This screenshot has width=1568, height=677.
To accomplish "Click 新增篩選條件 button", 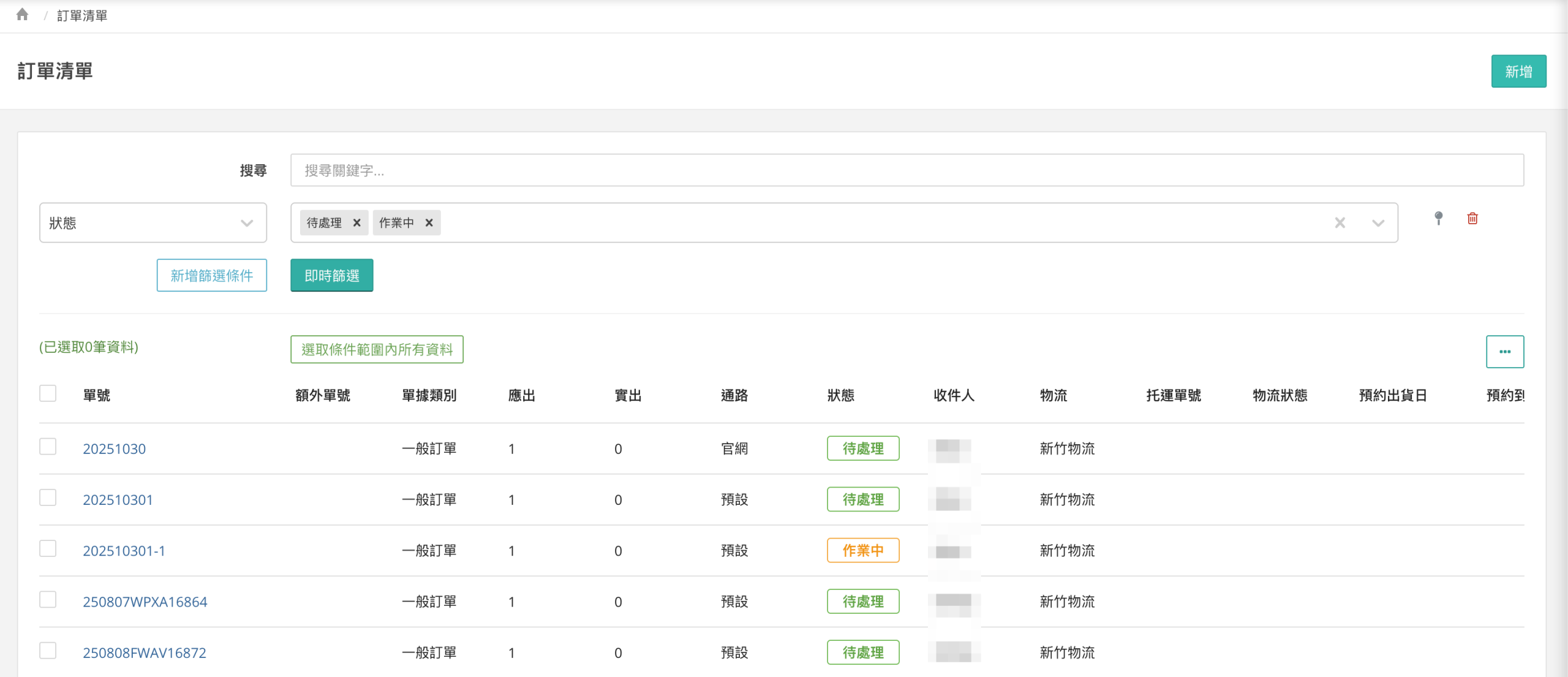I will click(x=211, y=276).
